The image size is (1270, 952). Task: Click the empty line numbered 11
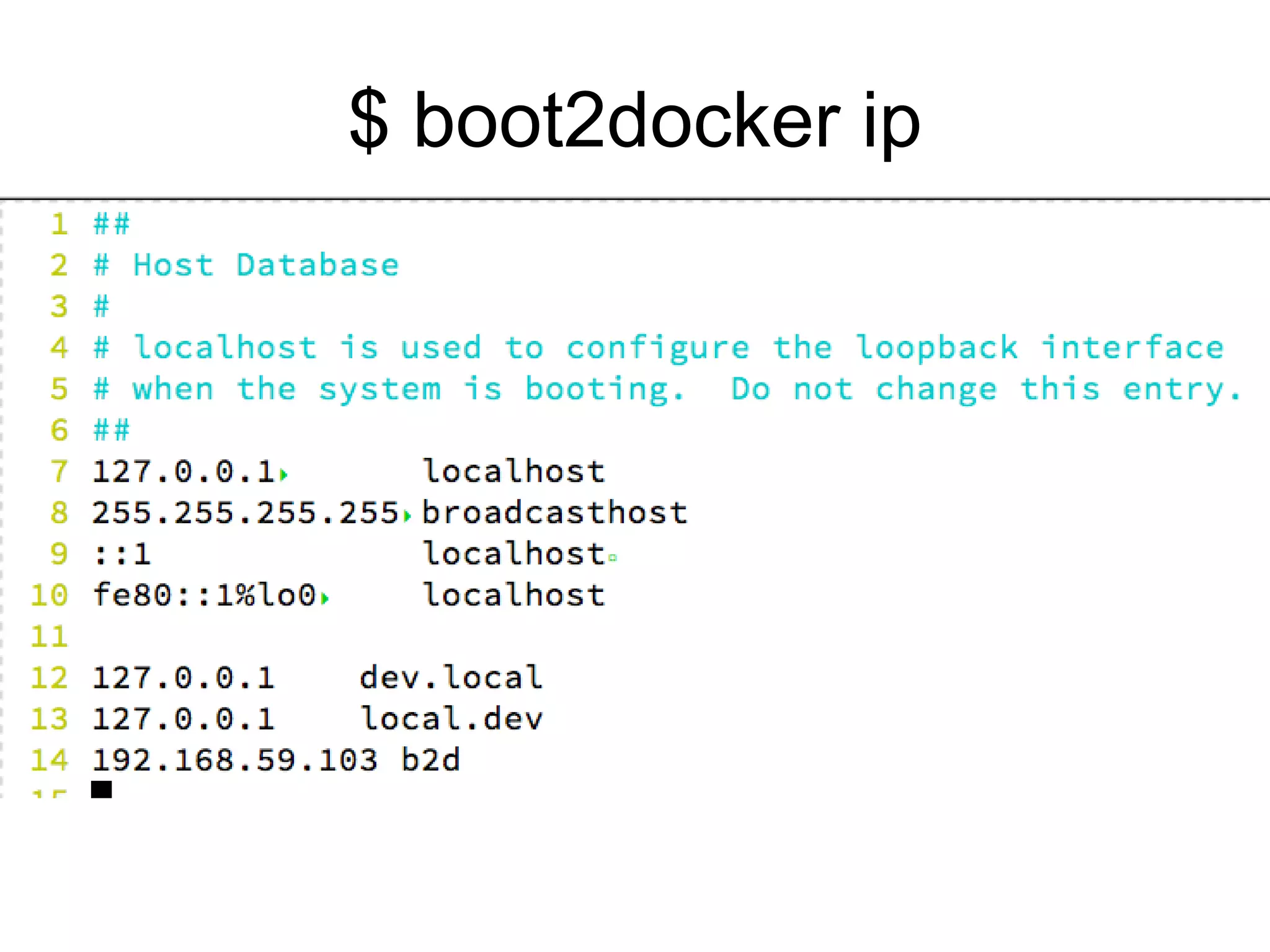coord(50,637)
